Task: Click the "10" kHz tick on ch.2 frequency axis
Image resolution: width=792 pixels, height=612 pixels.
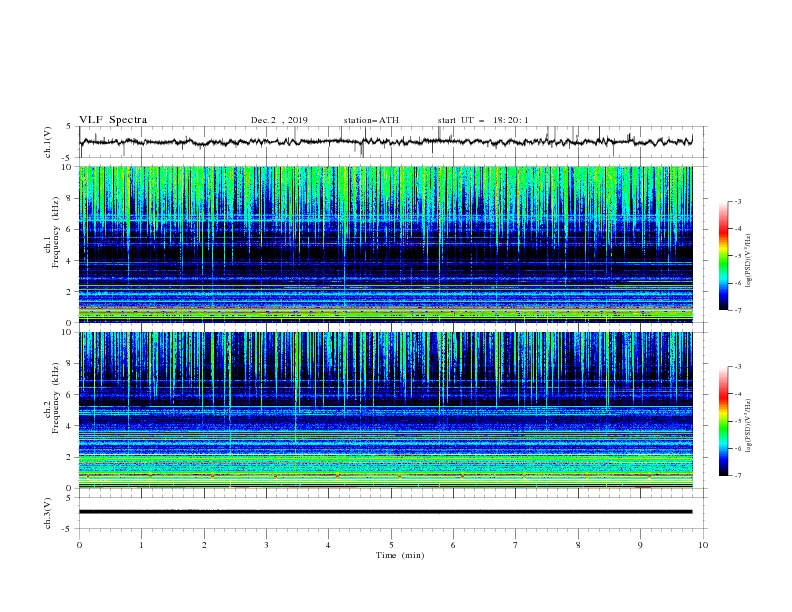Action: (x=67, y=332)
